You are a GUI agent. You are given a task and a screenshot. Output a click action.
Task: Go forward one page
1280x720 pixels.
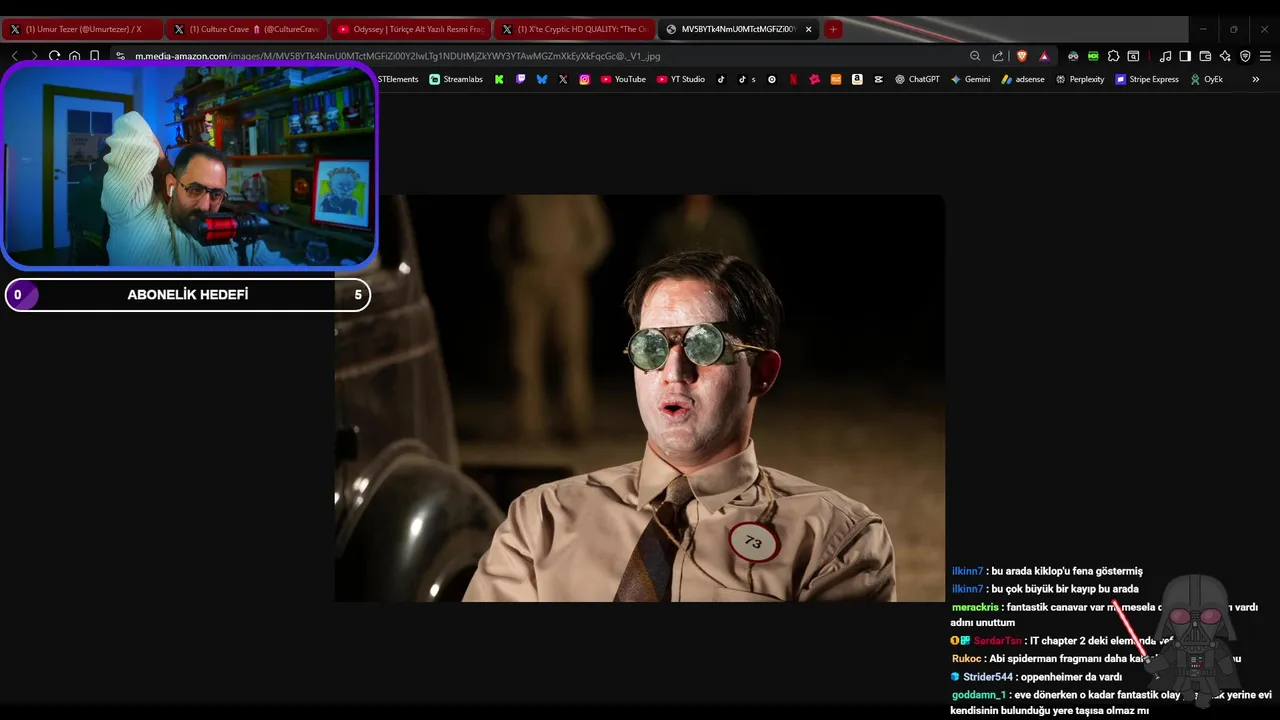coord(34,56)
